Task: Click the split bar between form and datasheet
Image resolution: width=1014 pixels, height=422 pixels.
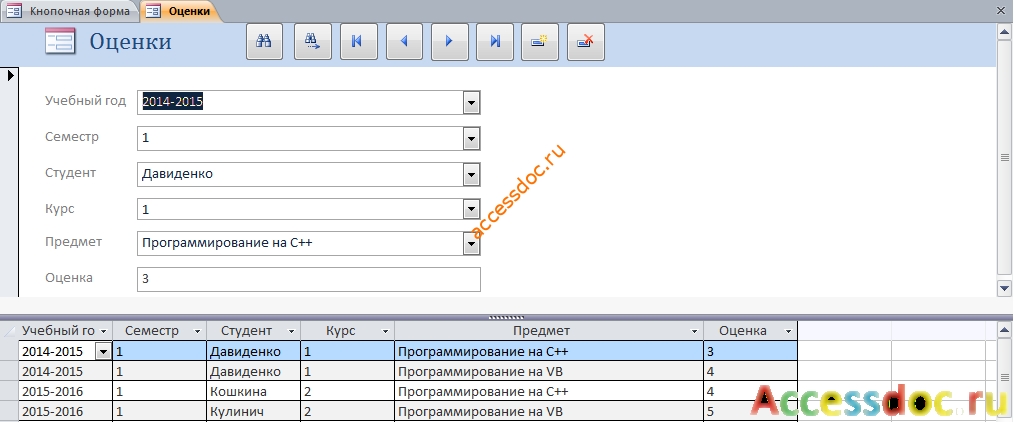Action: click(x=506, y=317)
